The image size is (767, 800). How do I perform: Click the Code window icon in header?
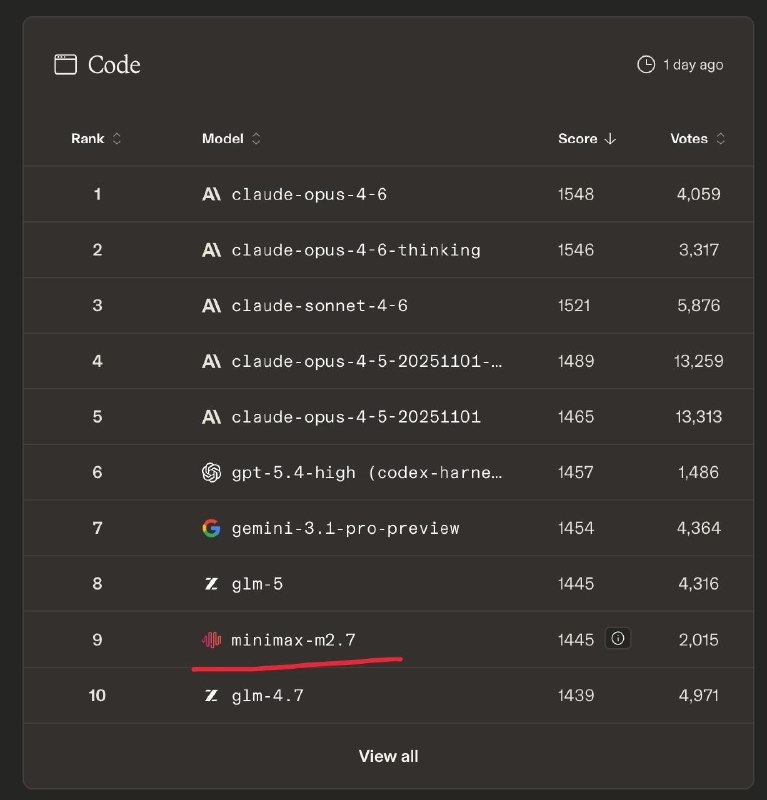click(x=65, y=65)
